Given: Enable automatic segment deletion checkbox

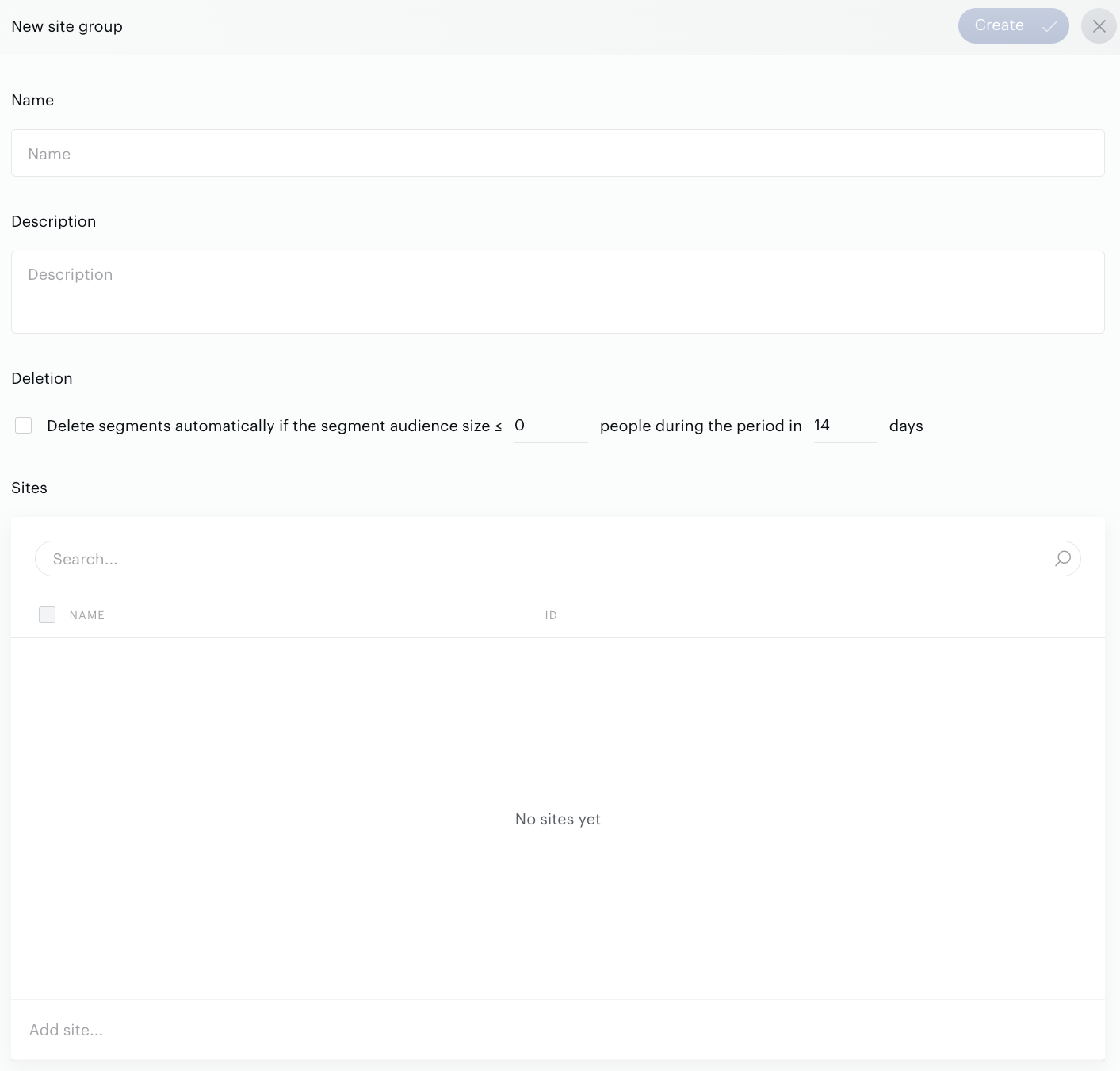Looking at the screenshot, I should click(24, 426).
